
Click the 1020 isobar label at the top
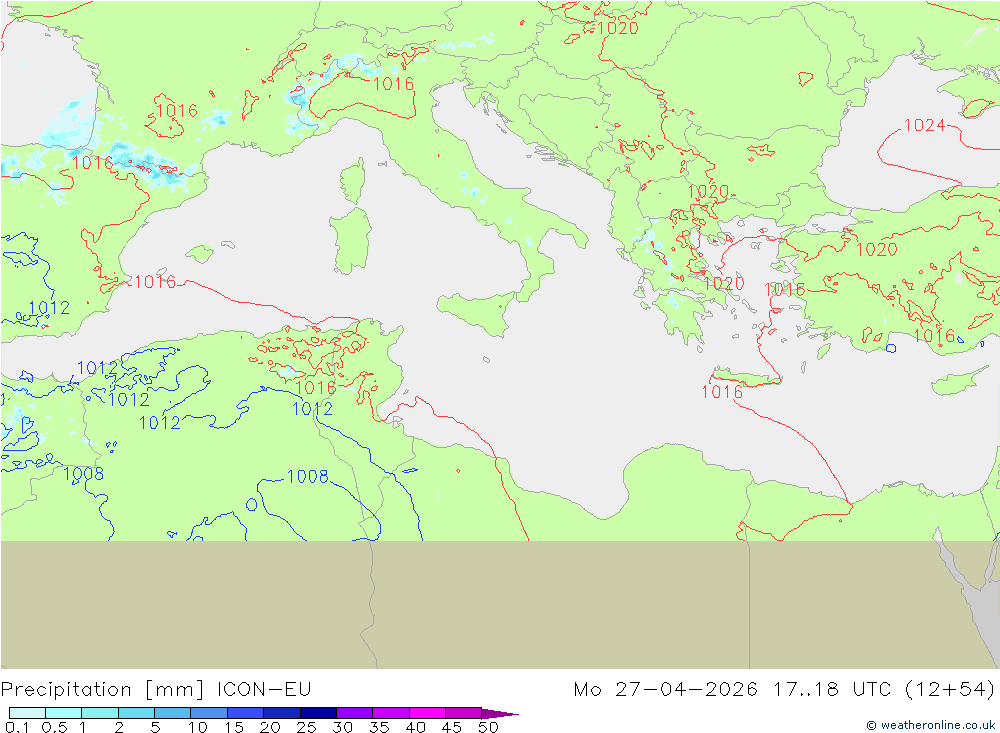coord(618,28)
